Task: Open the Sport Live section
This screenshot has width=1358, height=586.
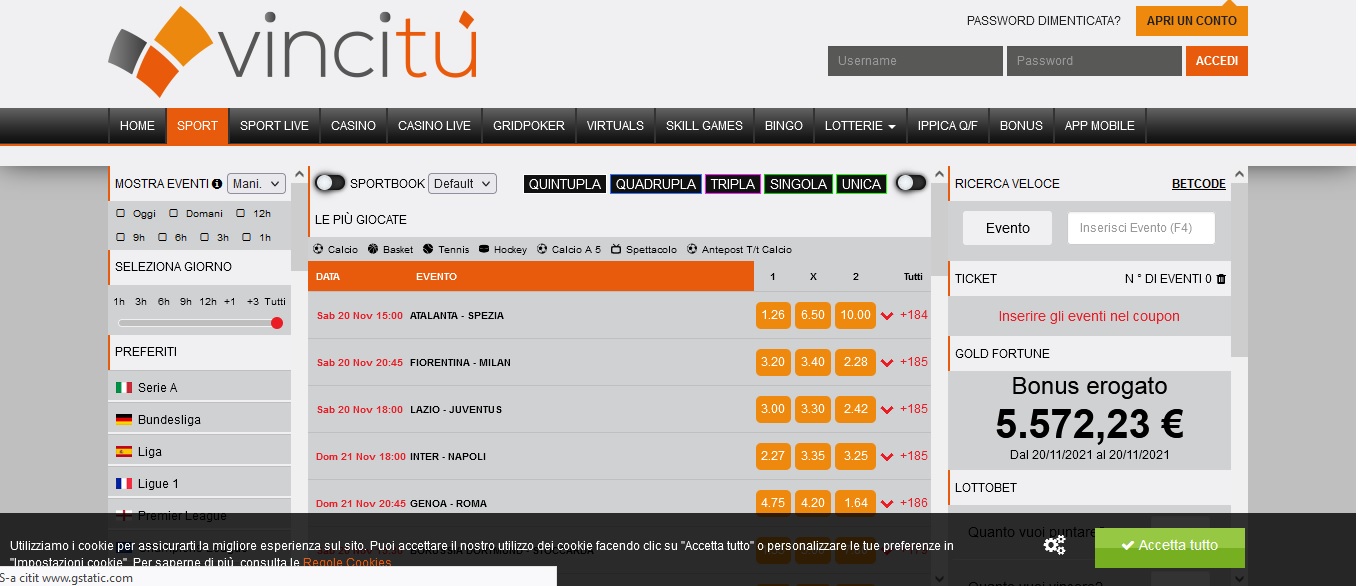Action: [274, 126]
